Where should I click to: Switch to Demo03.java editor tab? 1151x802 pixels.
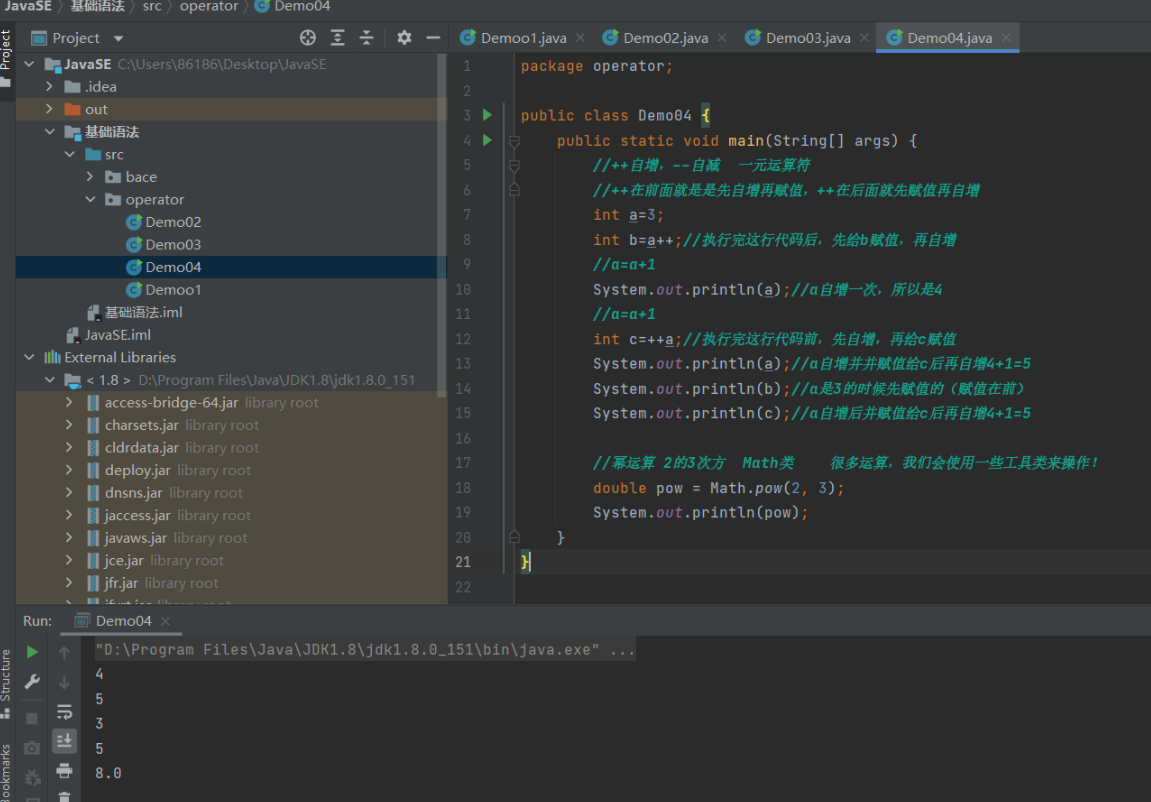tap(807, 38)
